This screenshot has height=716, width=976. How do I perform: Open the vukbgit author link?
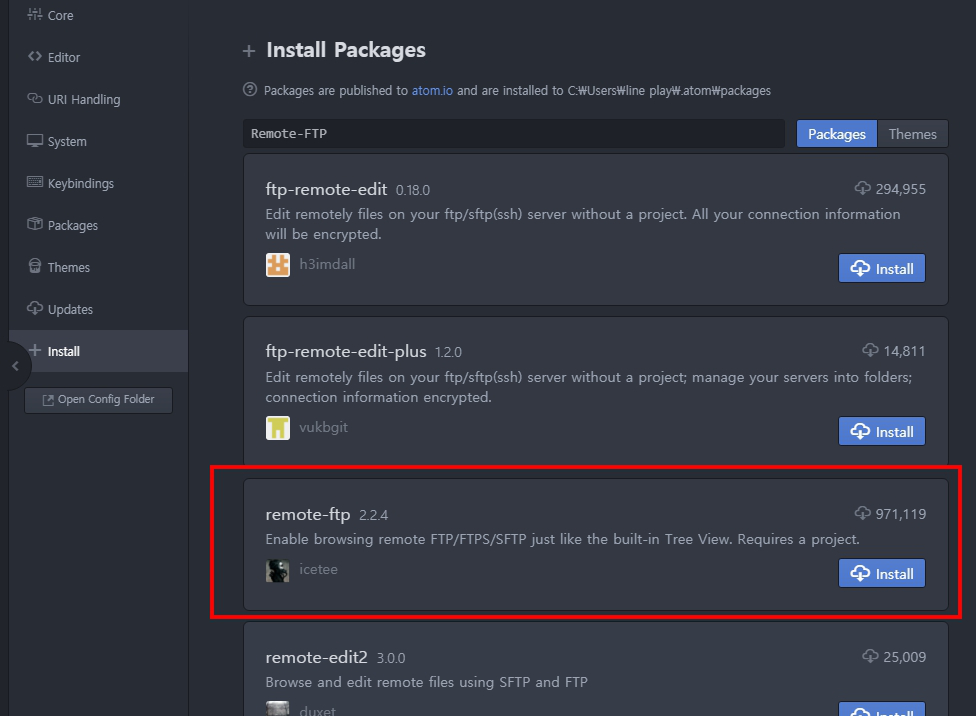(324, 427)
